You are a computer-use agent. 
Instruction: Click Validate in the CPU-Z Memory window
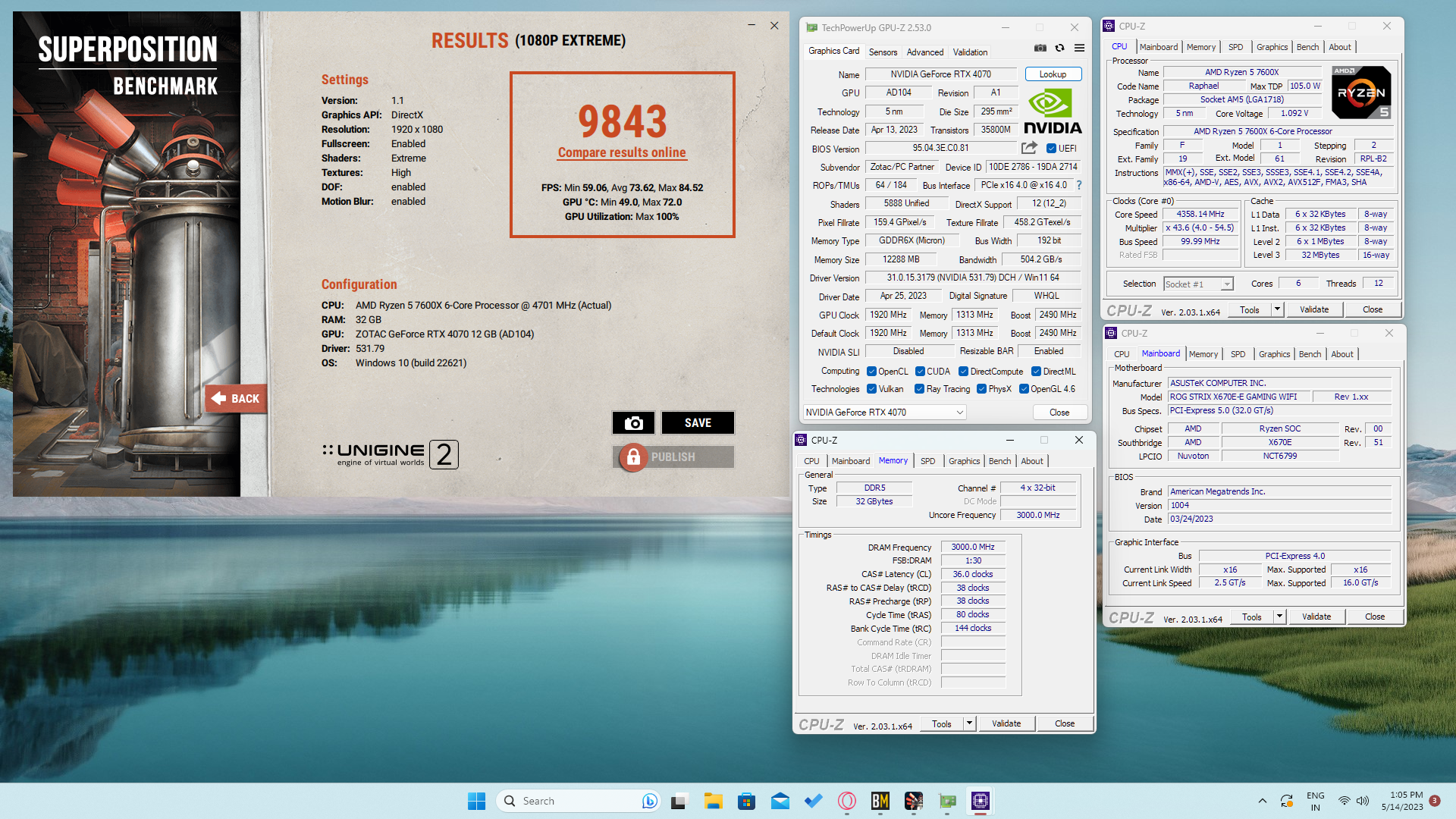pos(1006,723)
